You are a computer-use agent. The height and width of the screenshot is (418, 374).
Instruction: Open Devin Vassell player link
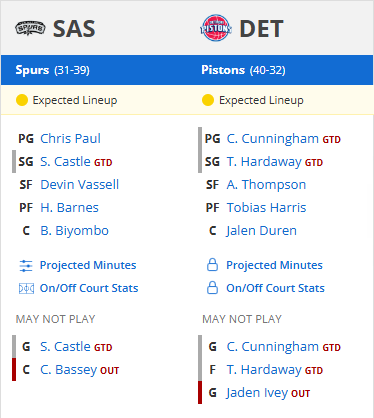point(79,185)
